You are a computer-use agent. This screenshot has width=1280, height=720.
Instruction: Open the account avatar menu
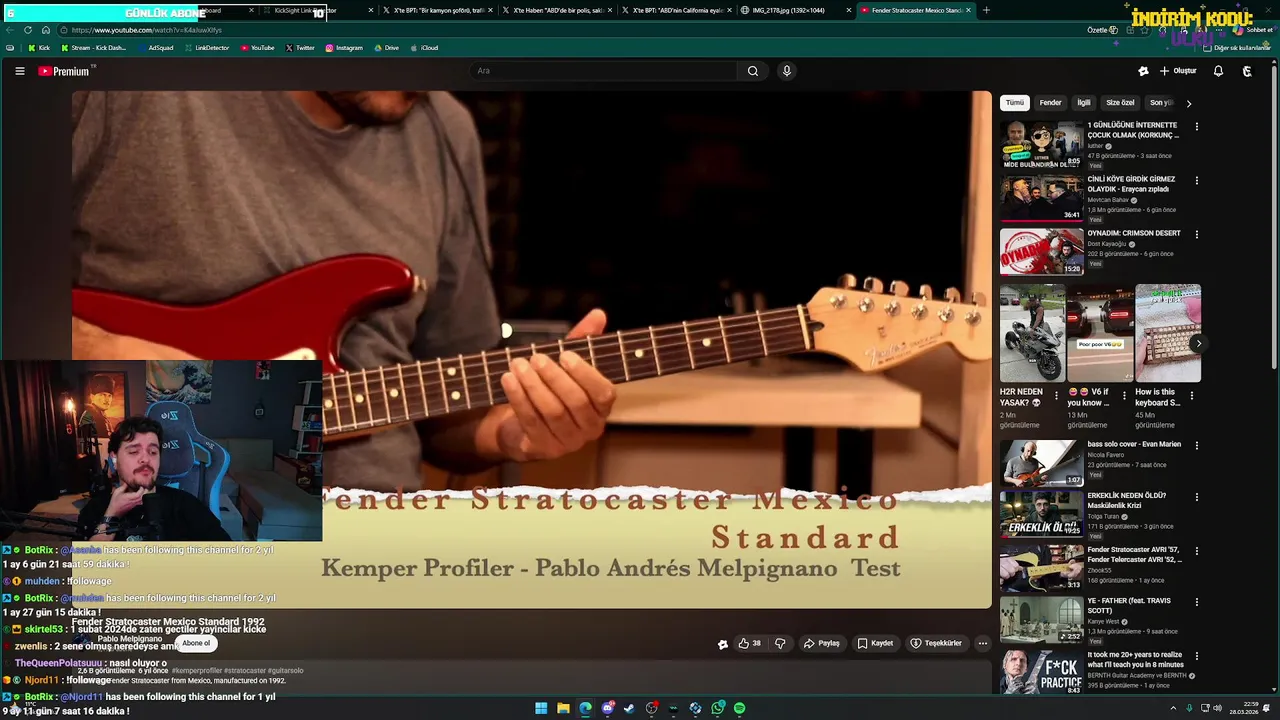pos(1247,71)
